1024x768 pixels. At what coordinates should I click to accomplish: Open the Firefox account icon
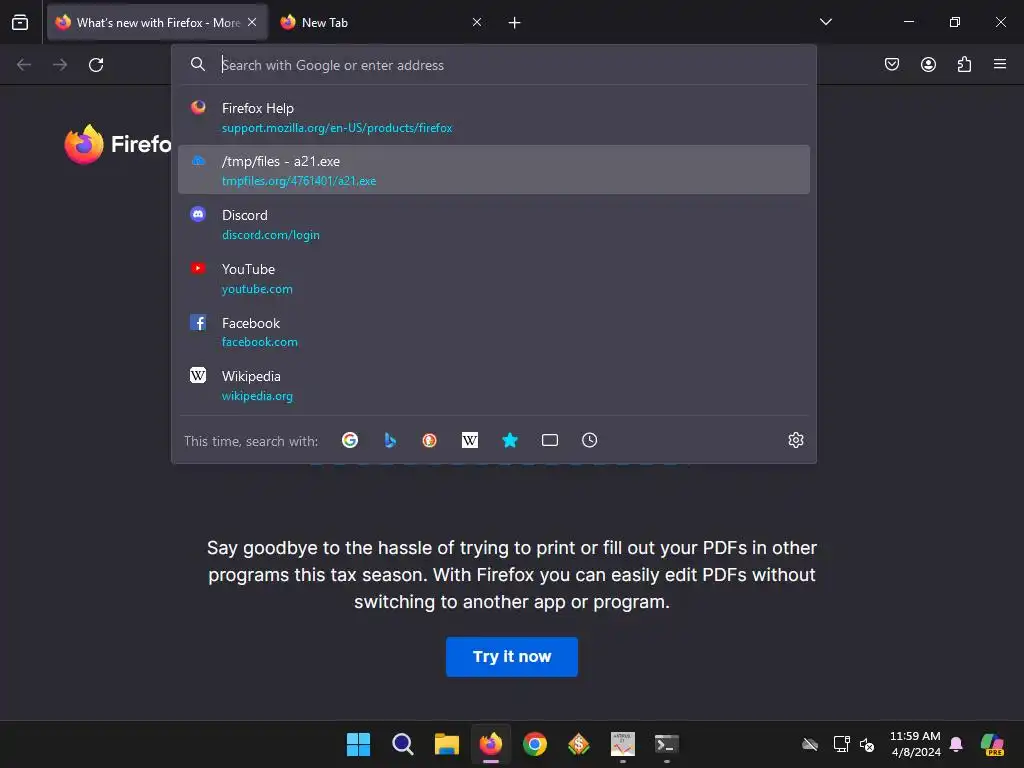pyautogui.click(x=928, y=64)
